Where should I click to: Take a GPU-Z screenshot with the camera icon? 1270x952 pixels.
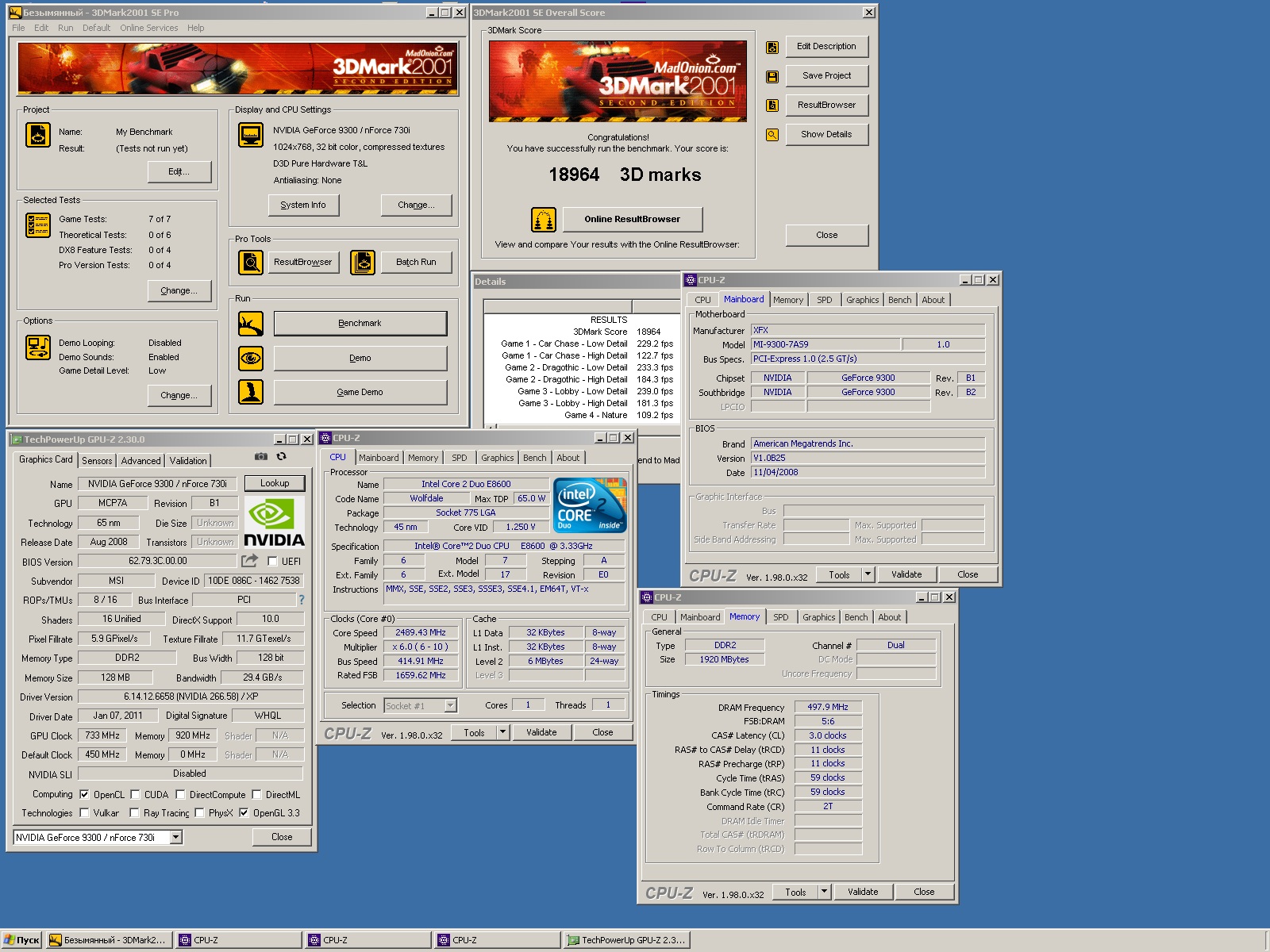point(260,456)
